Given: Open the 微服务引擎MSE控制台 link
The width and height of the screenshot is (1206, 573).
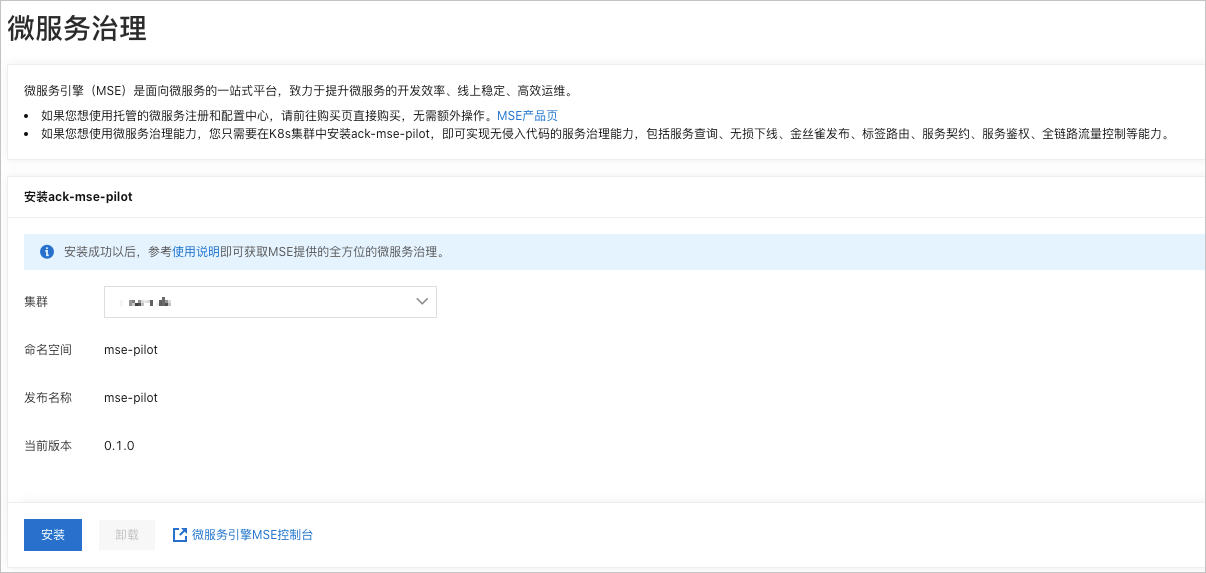Looking at the screenshot, I should (252, 535).
